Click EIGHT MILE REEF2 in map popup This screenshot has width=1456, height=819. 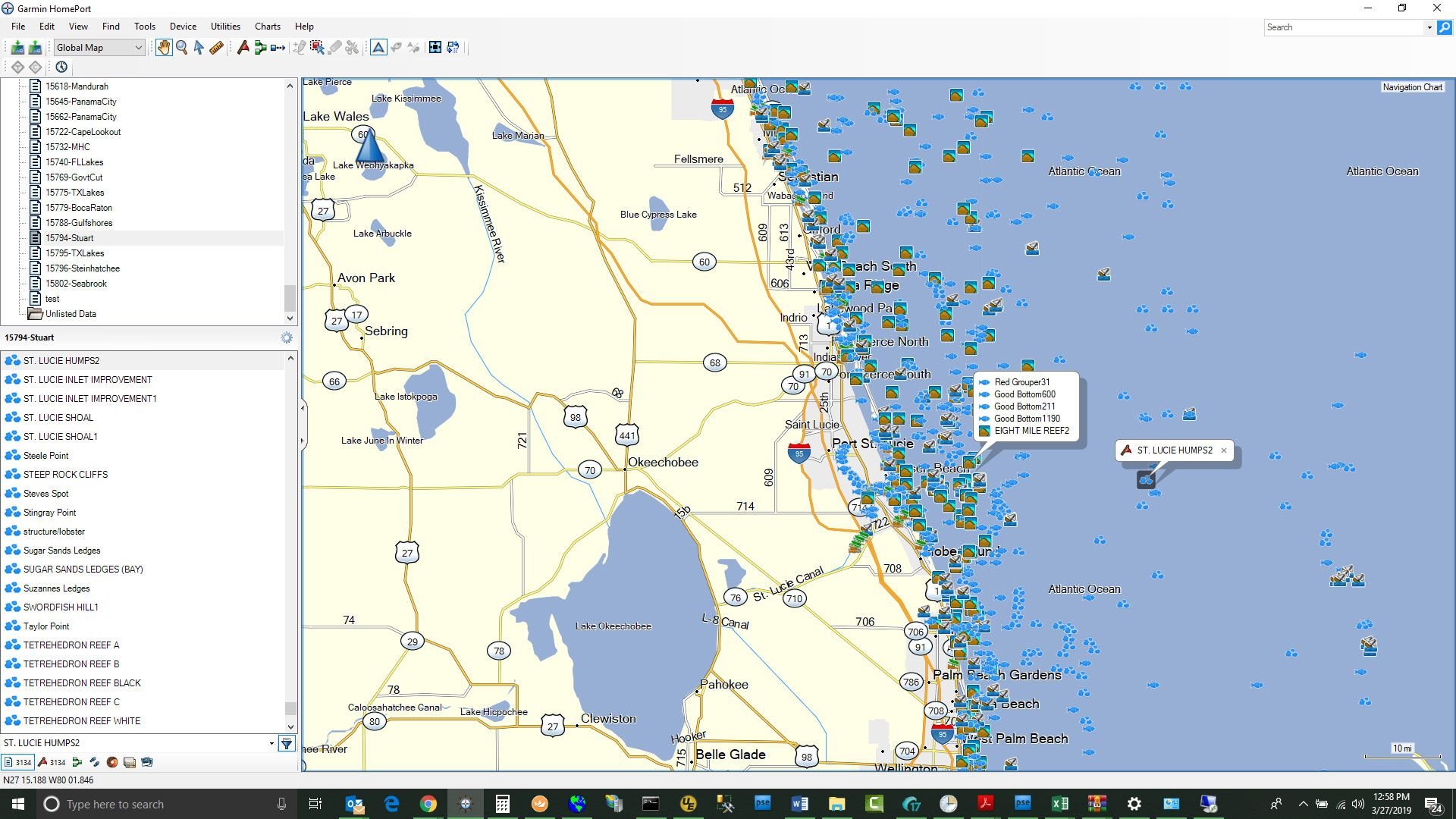[1031, 431]
